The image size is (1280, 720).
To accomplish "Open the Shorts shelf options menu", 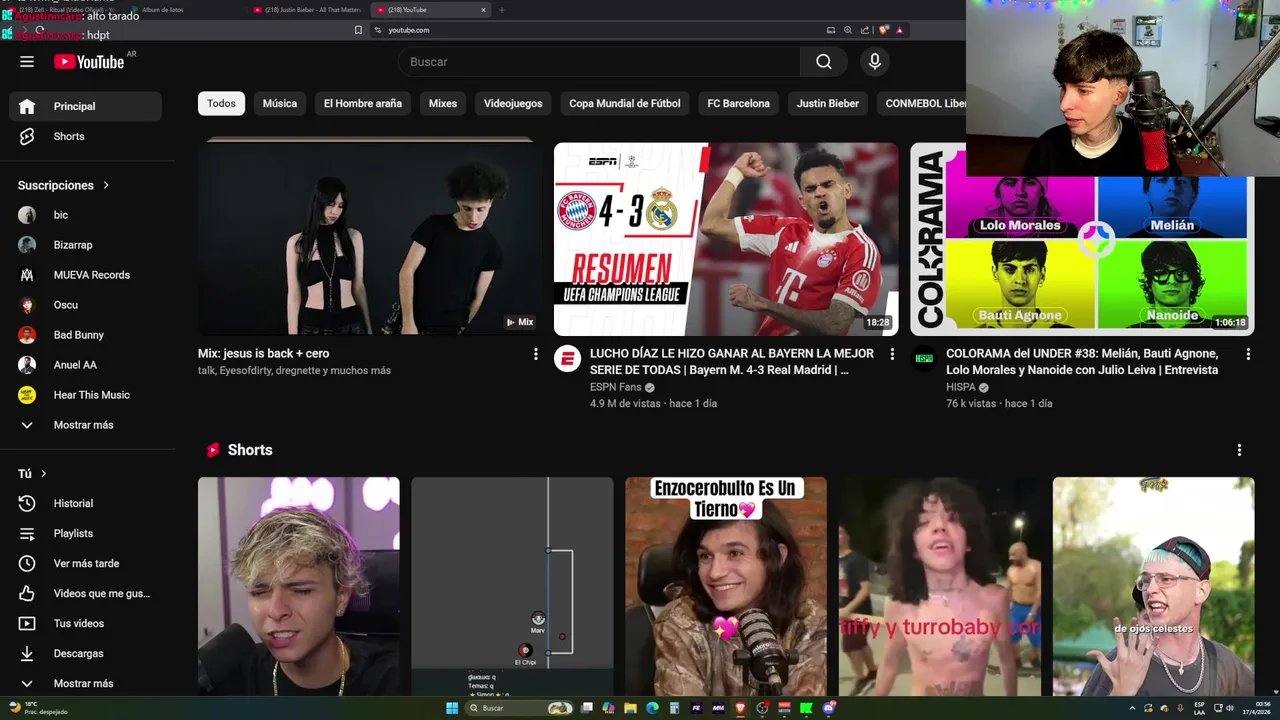I will 1239,450.
